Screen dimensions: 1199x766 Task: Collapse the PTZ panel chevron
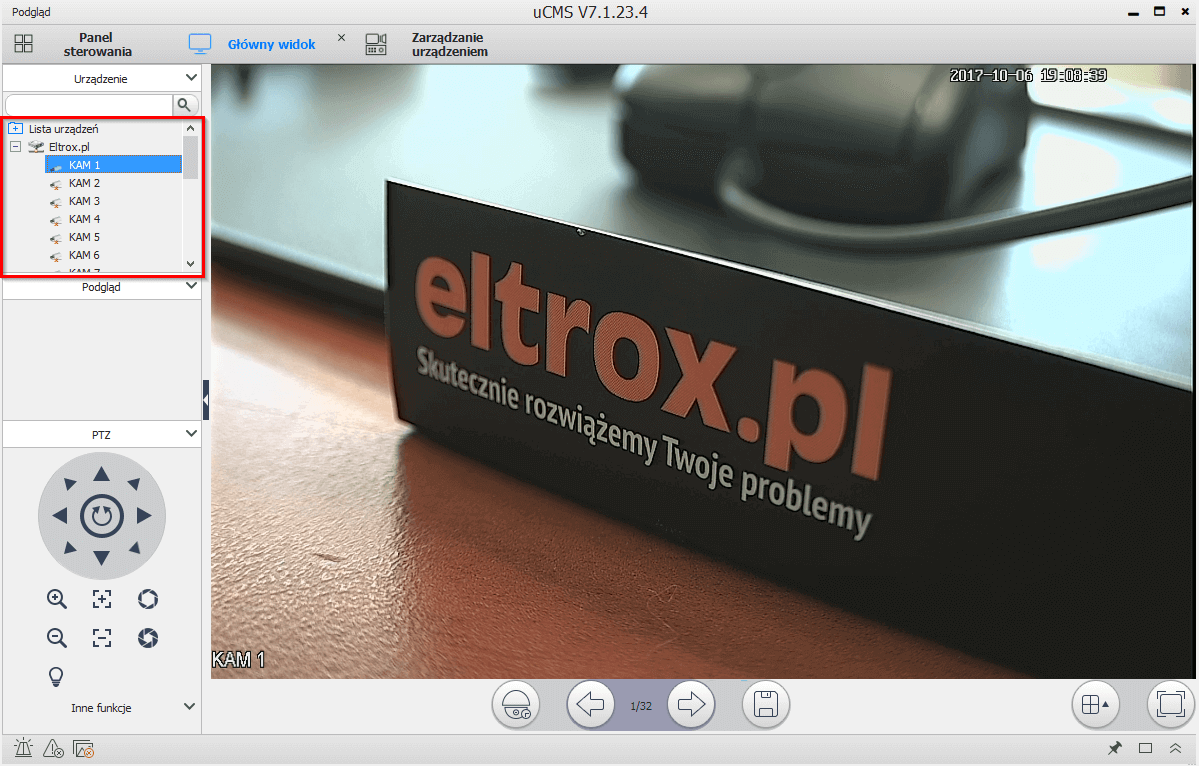pyautogui.click(x=191, y=433)
